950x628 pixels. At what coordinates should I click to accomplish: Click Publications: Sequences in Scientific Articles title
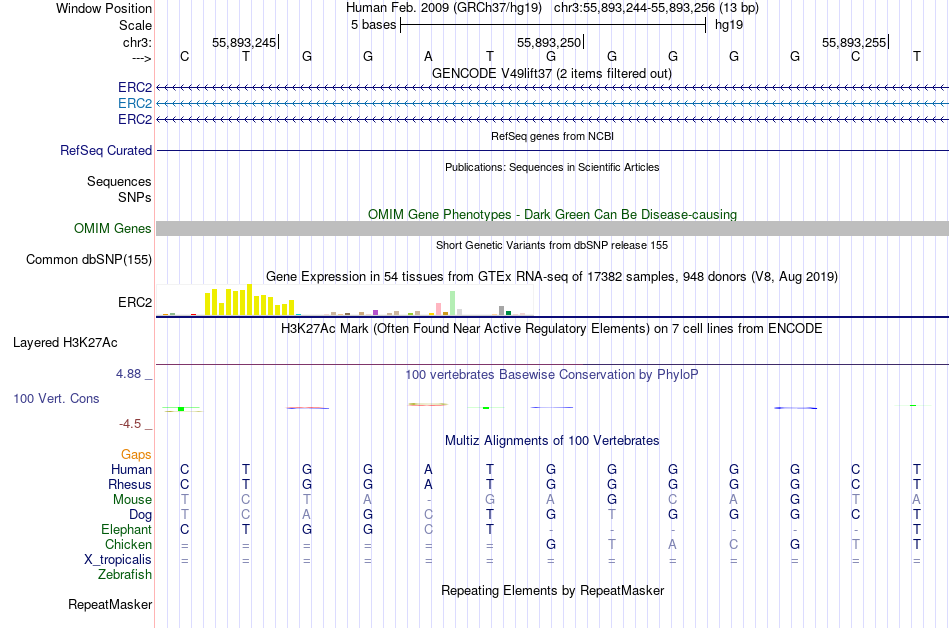tap(552, 167)
